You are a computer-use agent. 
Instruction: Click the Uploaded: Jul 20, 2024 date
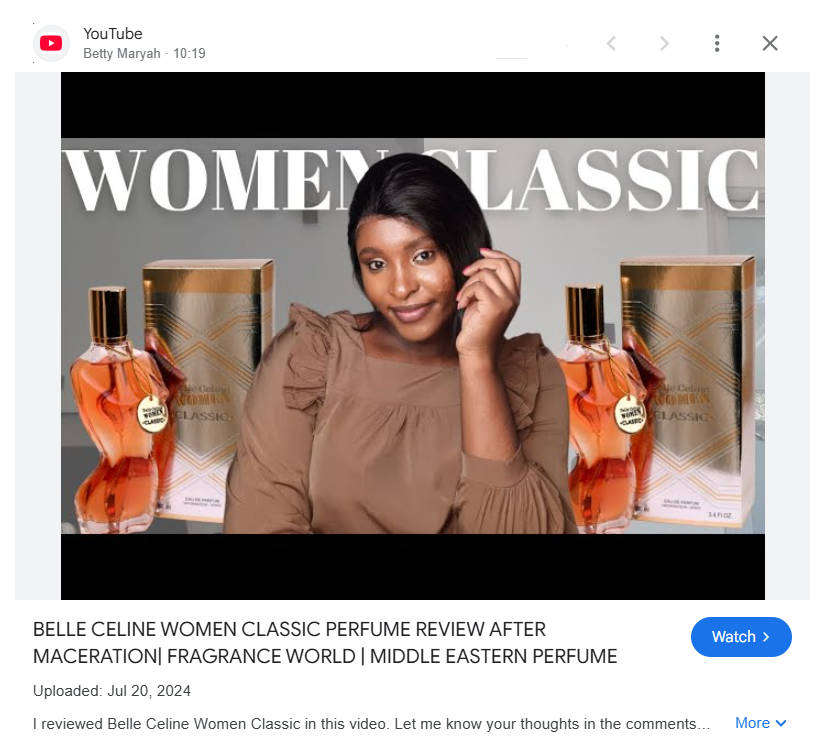pos(112,691)
